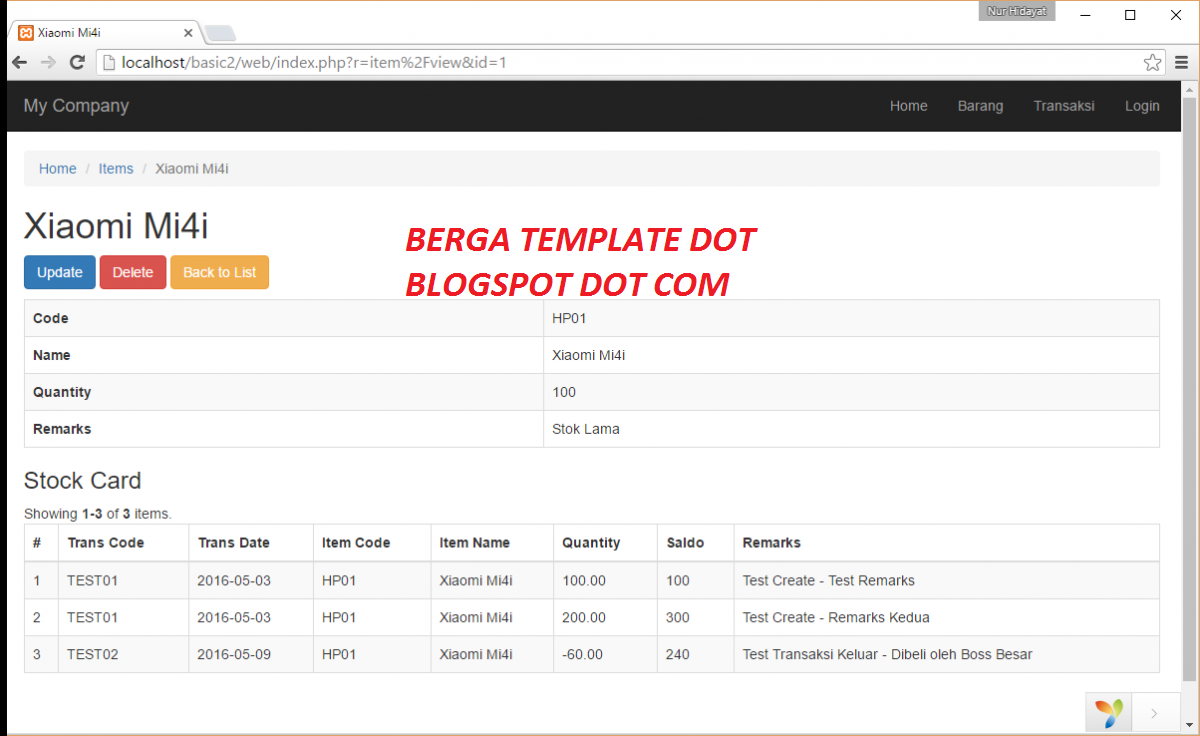The image size is (1200, 736).
Task: Open the Barang navbar item
Action: pyautogui.click(x=980, y=106)
